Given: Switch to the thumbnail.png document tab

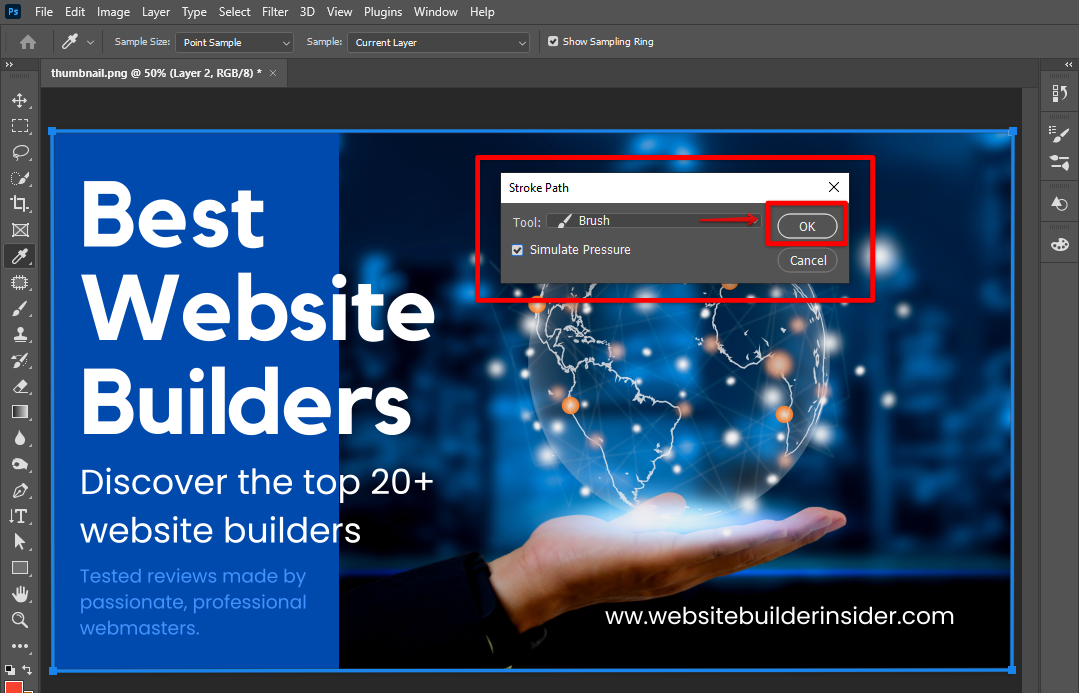Looking at the screenshot, I should point(156,73).
